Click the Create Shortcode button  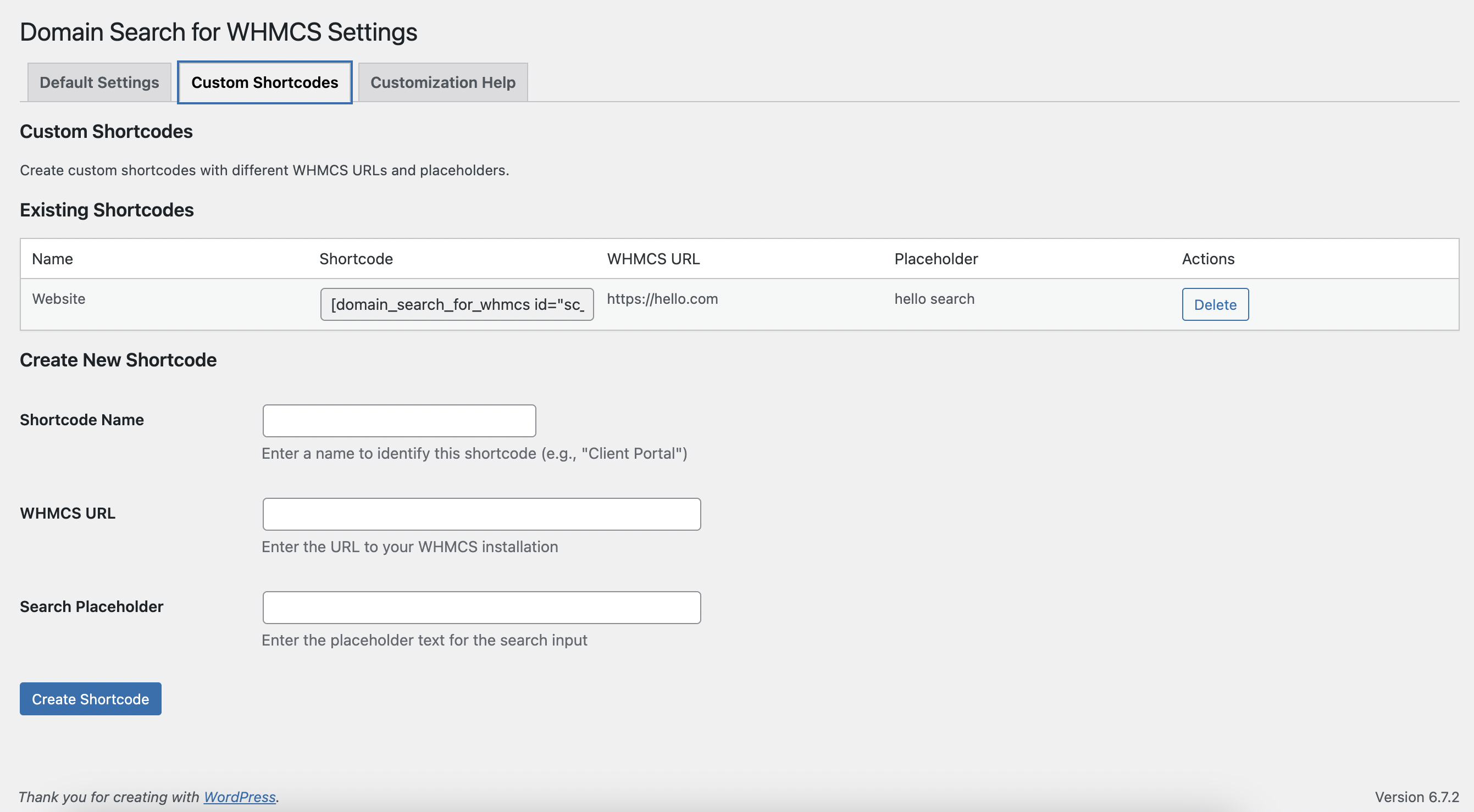[x=91, y=699]
